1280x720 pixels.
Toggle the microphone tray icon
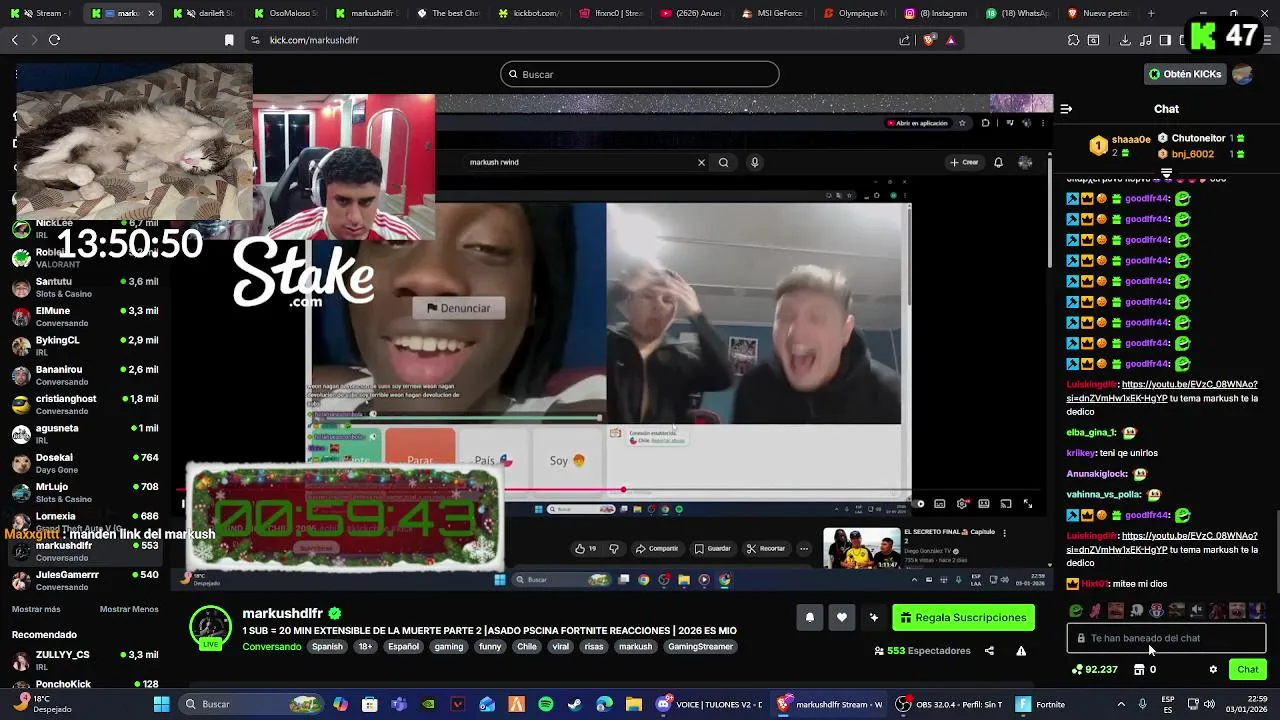click(x=1142, y=704)
